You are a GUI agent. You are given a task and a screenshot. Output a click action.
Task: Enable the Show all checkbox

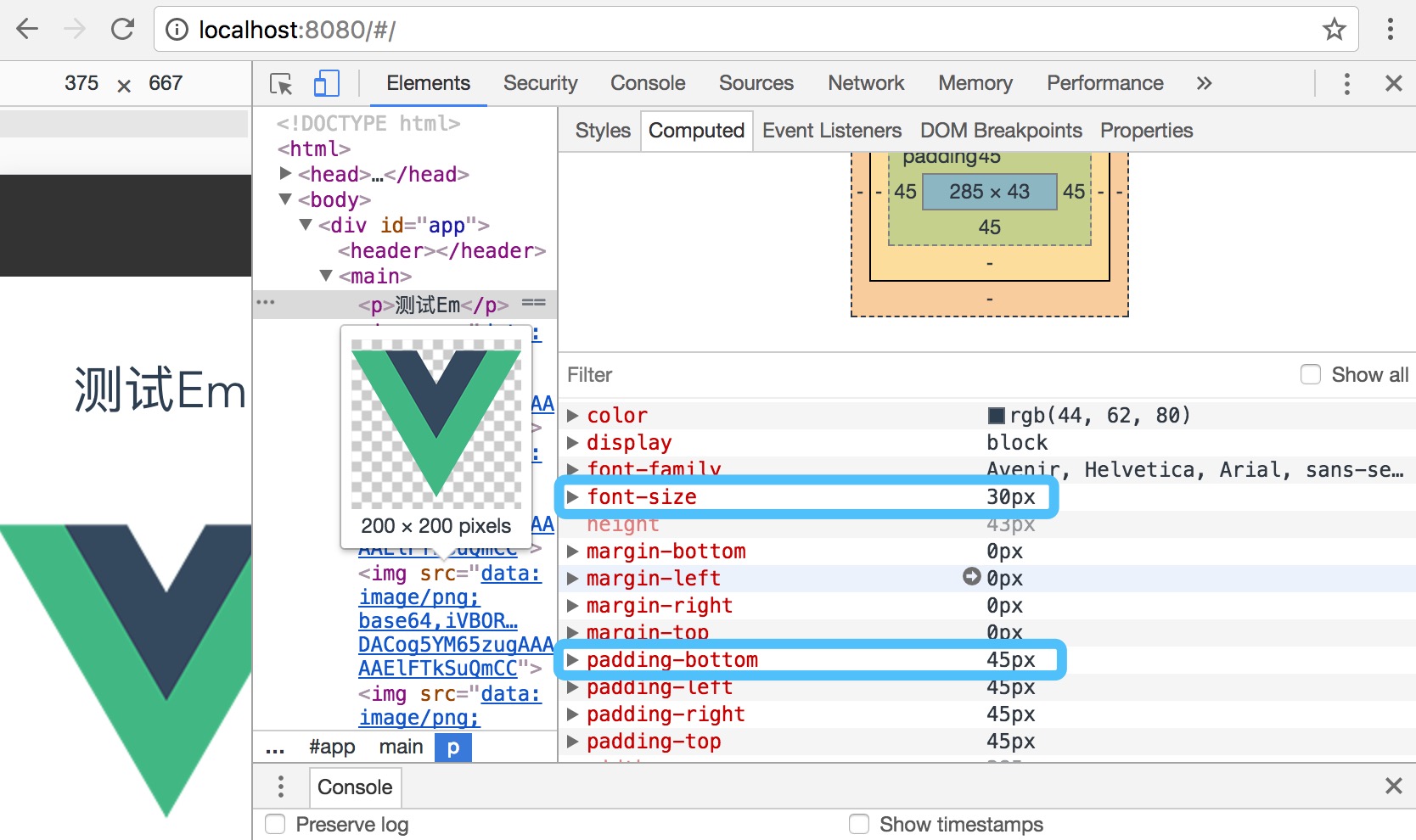point(1311,375)
